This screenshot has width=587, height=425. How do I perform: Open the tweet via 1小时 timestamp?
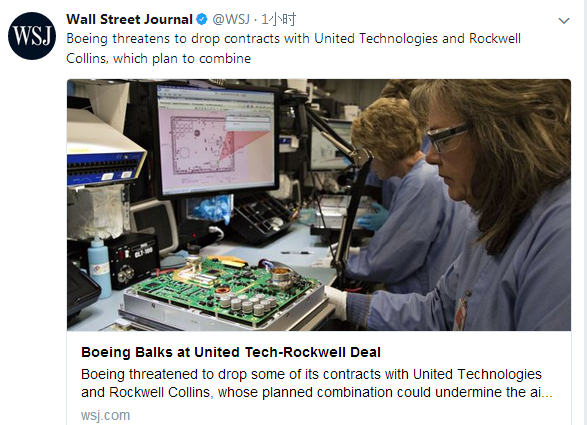pos(278,19)
